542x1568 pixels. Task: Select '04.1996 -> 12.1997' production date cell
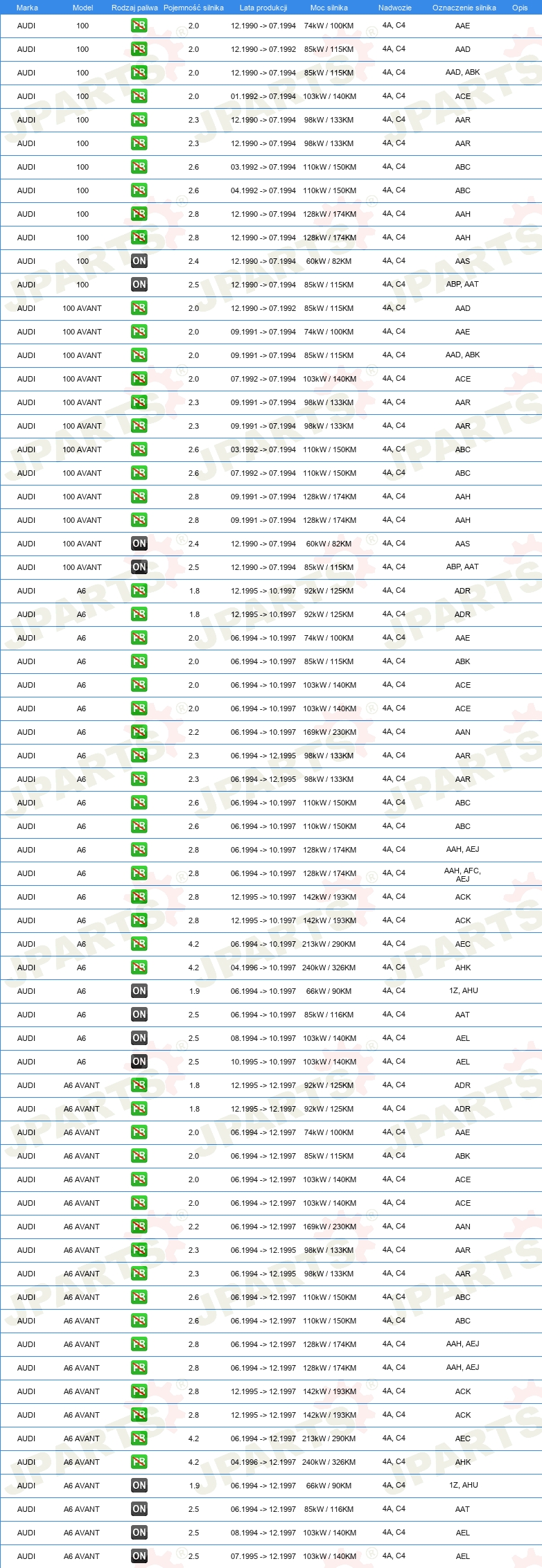[x=263, y=1462]
